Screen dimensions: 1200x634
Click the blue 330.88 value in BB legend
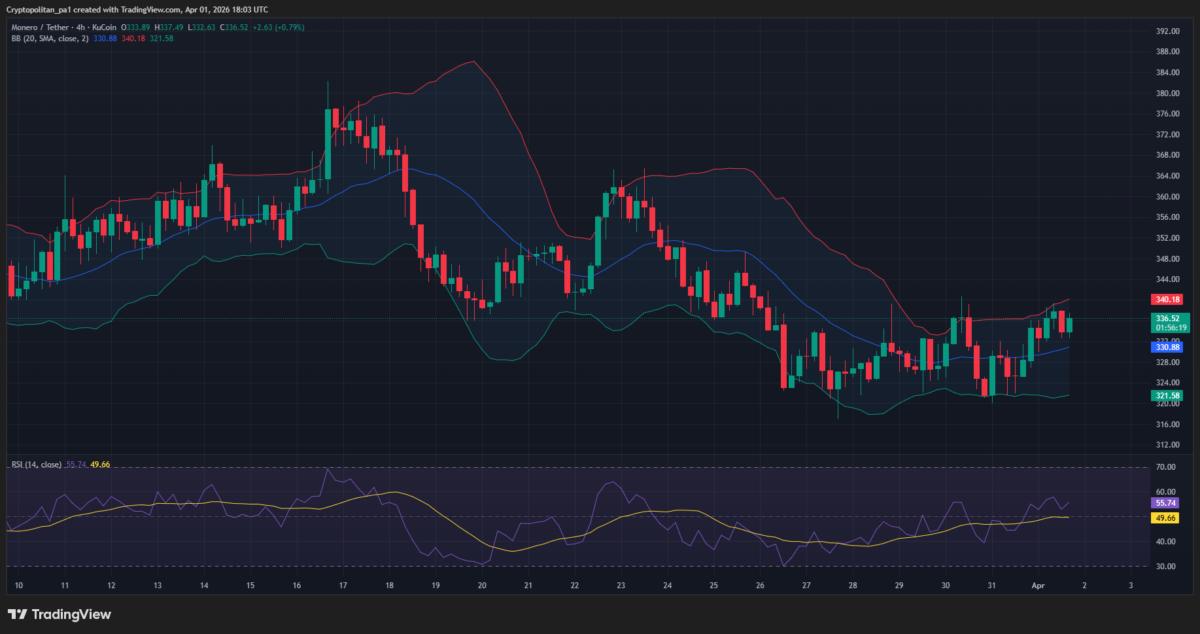pyautogui.click(x=106, y=38)
